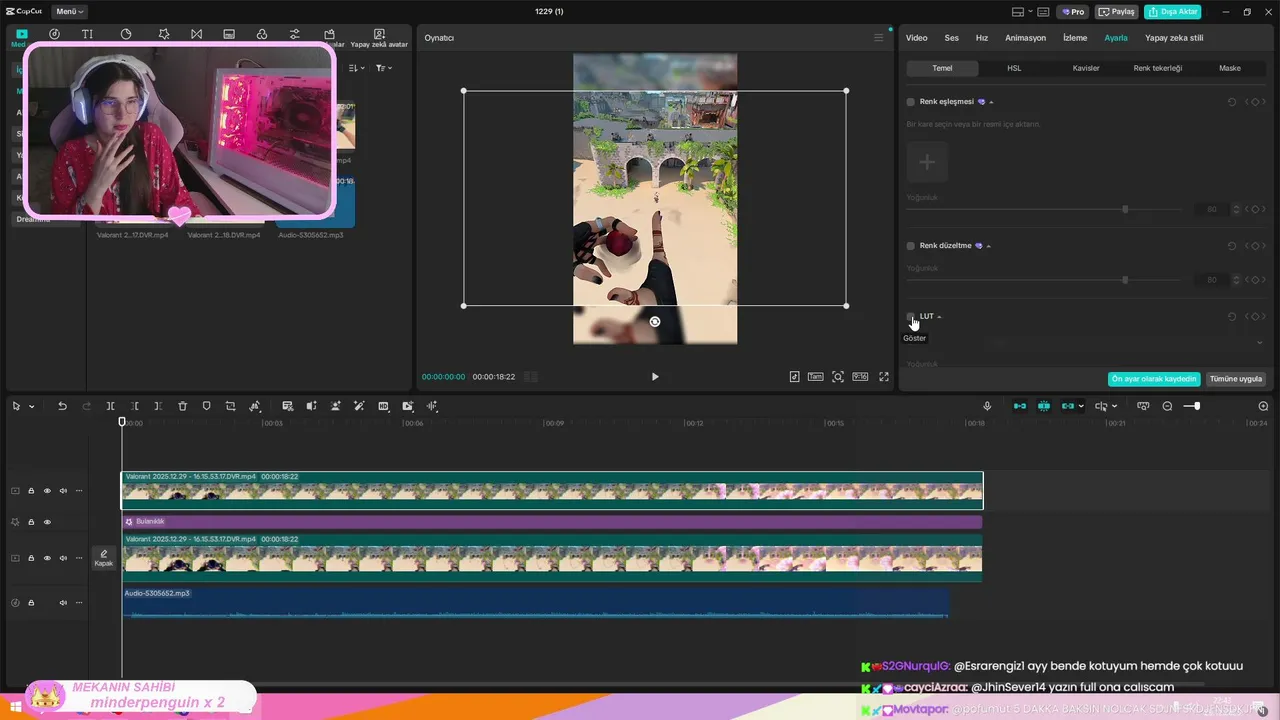The height and width of the screenshot is (720, 1280).
Task: Click the Renk eşleşmesi Yoğunluk slider handle
Action: coord(1125,210)
